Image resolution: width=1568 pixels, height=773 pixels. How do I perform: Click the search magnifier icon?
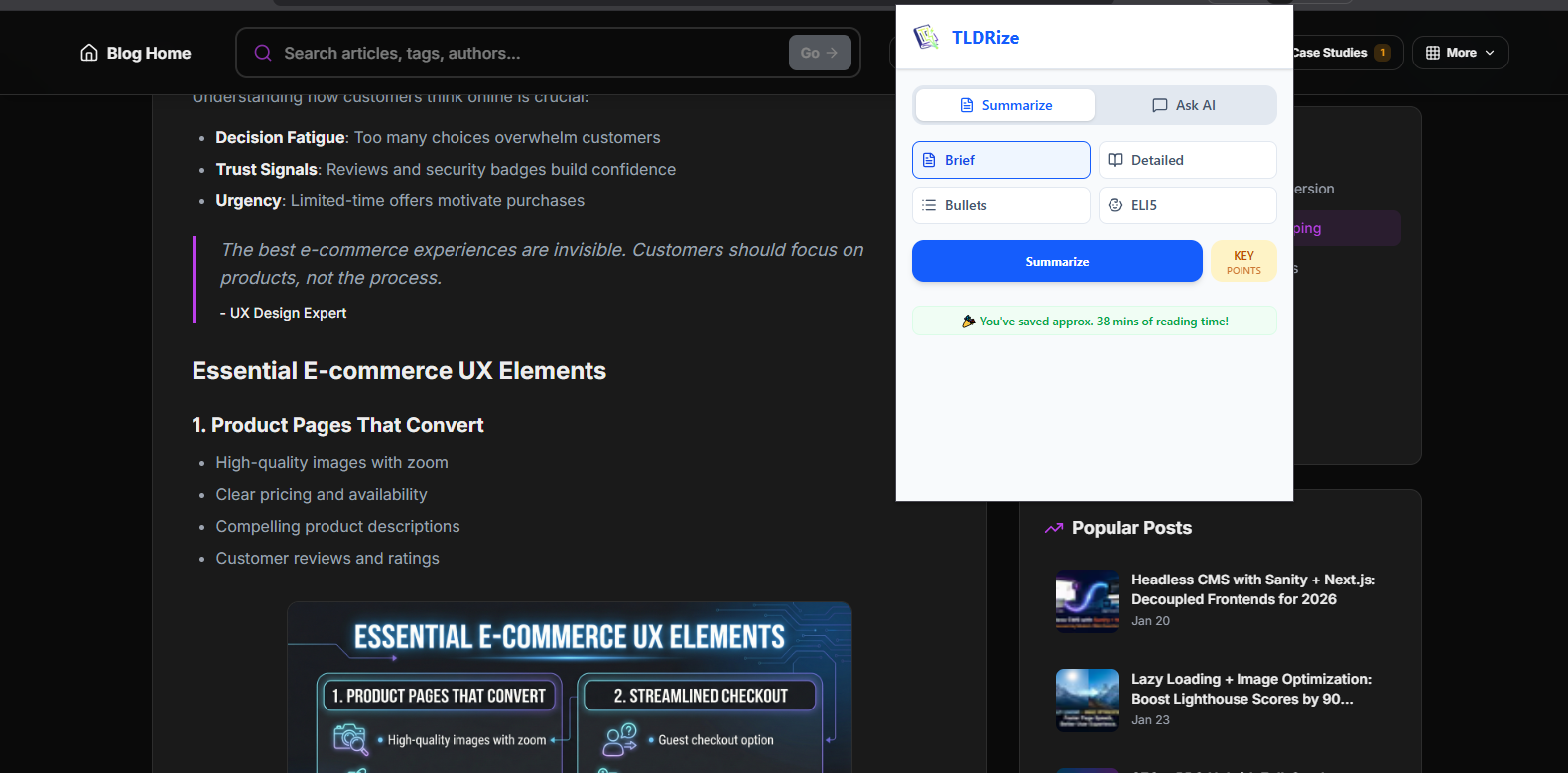click(263, 53)
